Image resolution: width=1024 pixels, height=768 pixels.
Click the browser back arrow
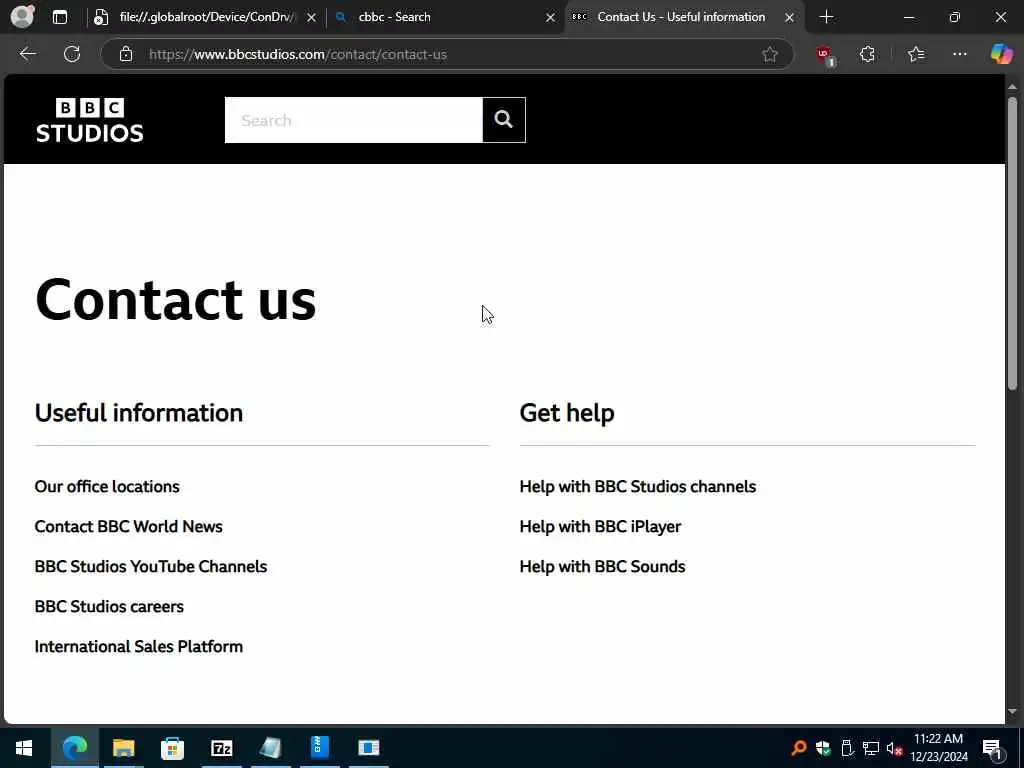27,54
